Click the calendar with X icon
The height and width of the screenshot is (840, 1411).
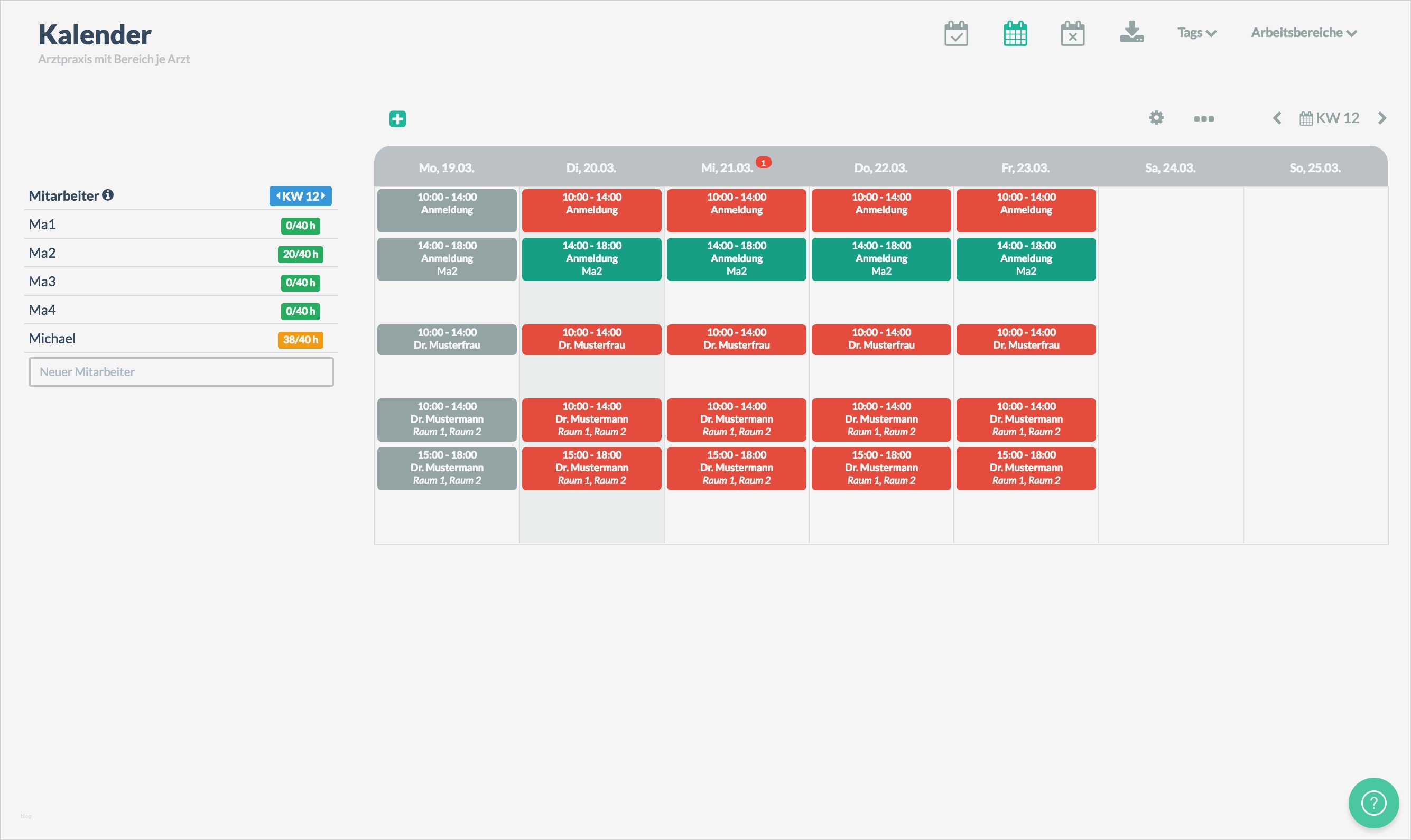(x=1072, y=33)
